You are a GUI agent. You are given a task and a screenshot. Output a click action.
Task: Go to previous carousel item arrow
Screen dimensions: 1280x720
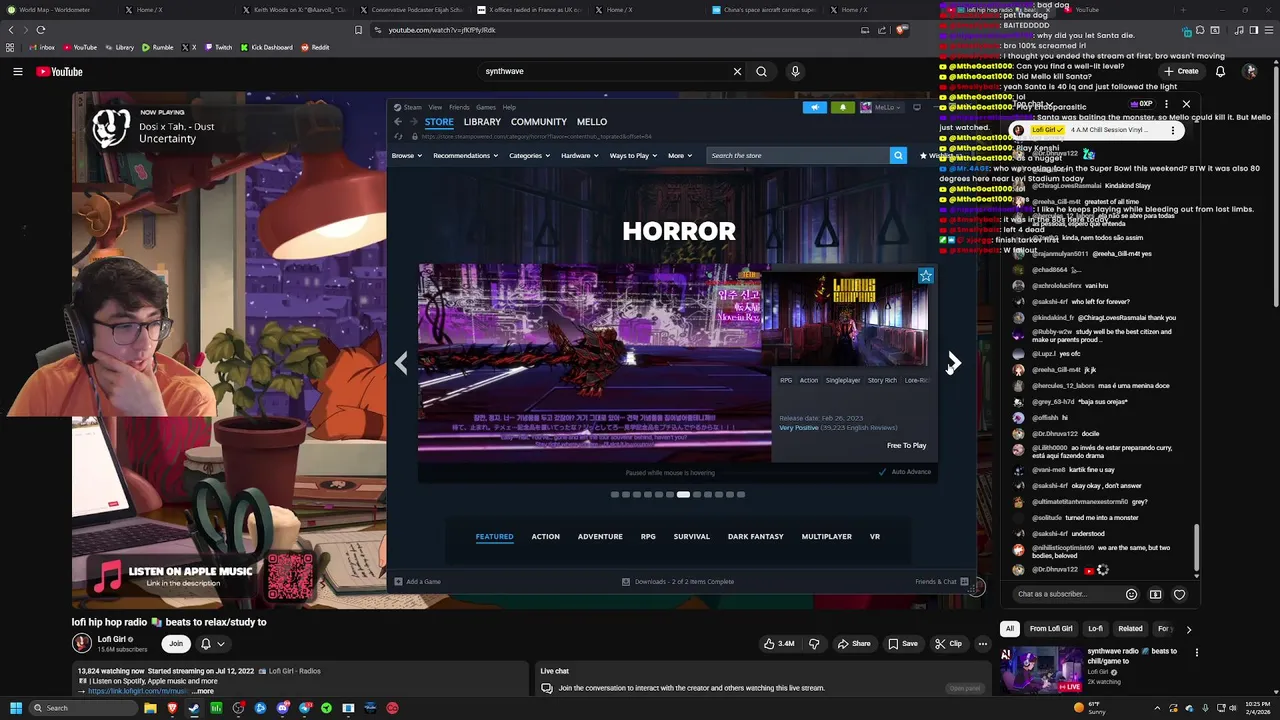coord(401,363)
